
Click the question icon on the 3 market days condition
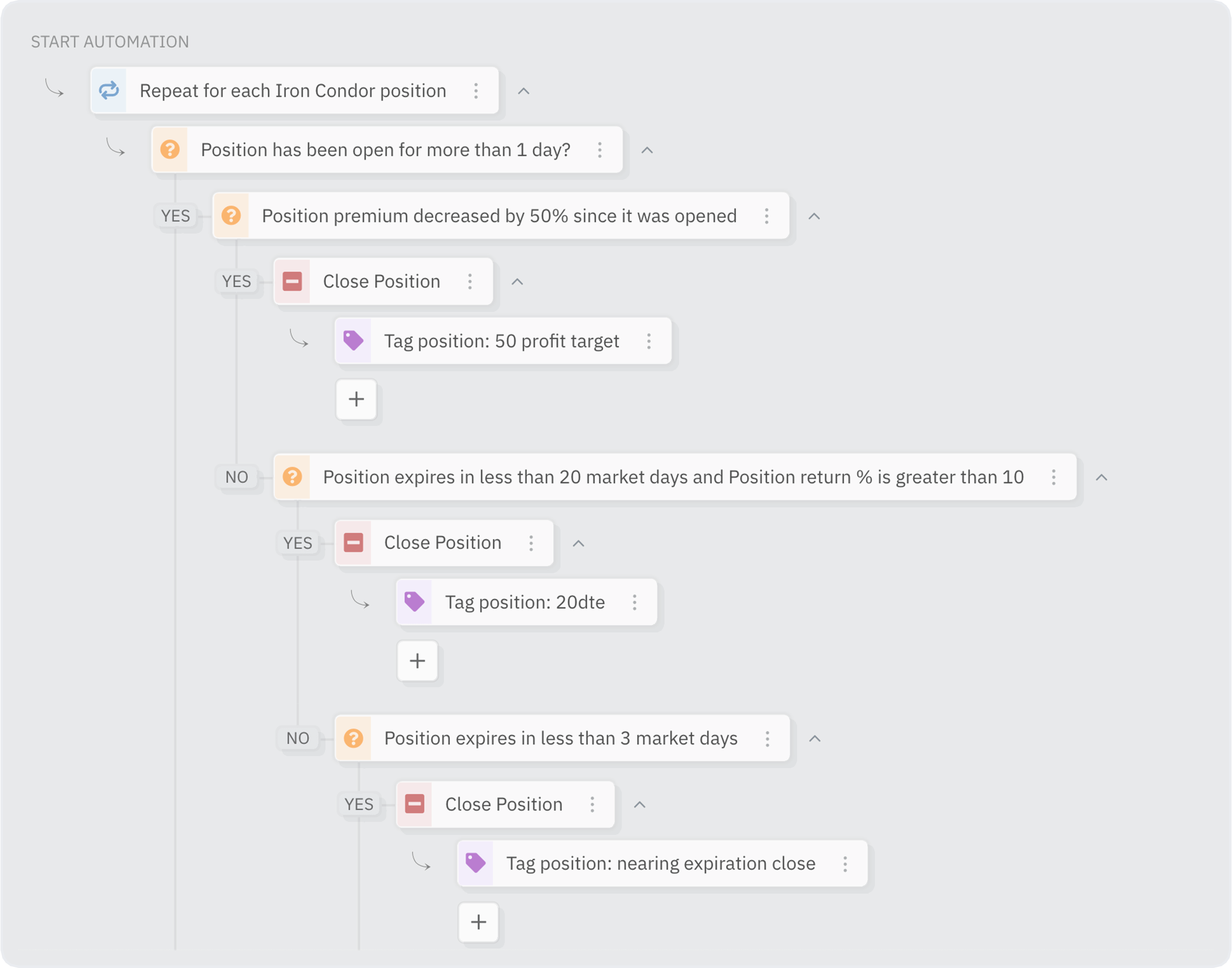(x=355, y=738)
